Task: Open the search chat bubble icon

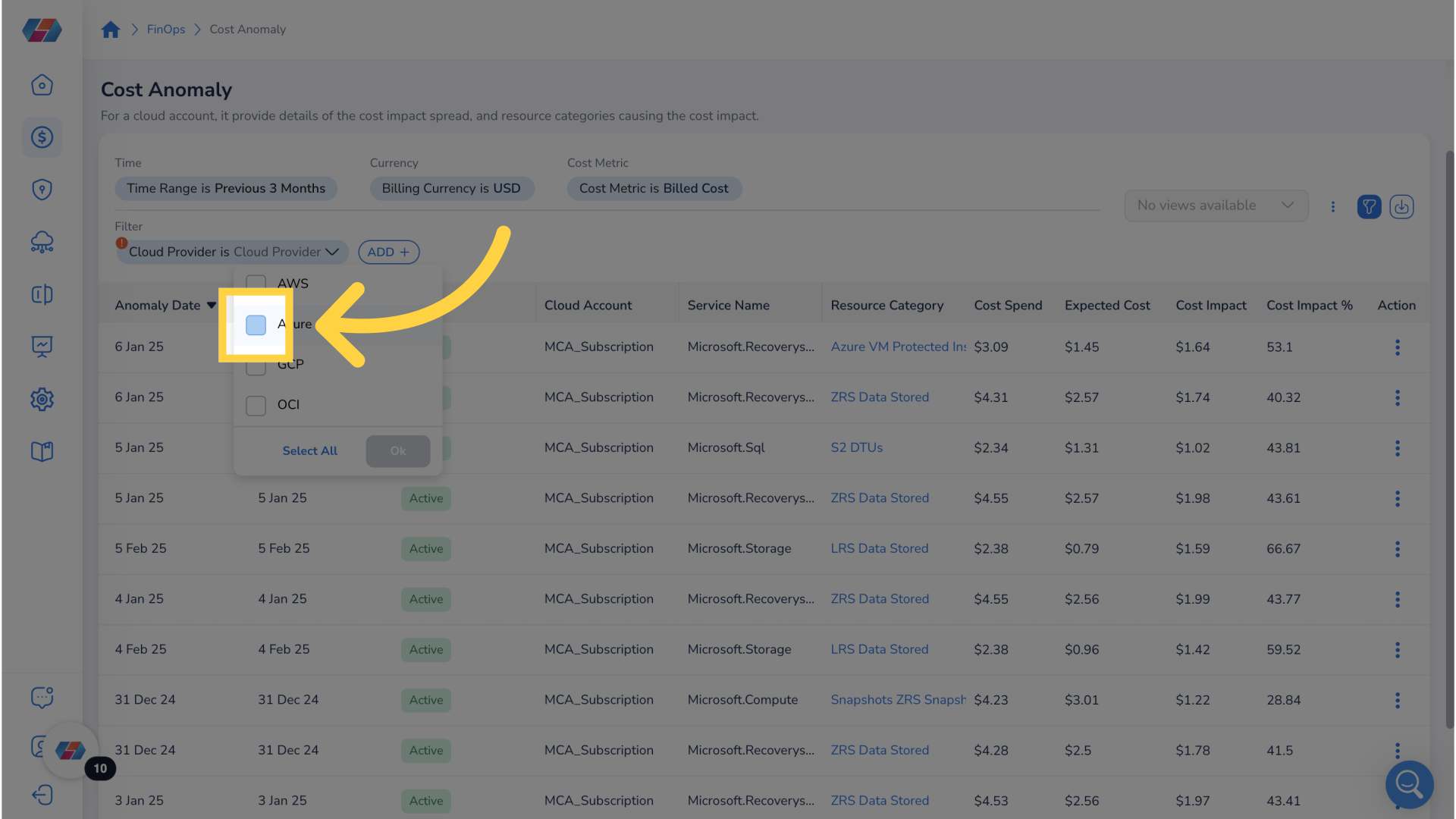Action: (x=1409, y=784)
